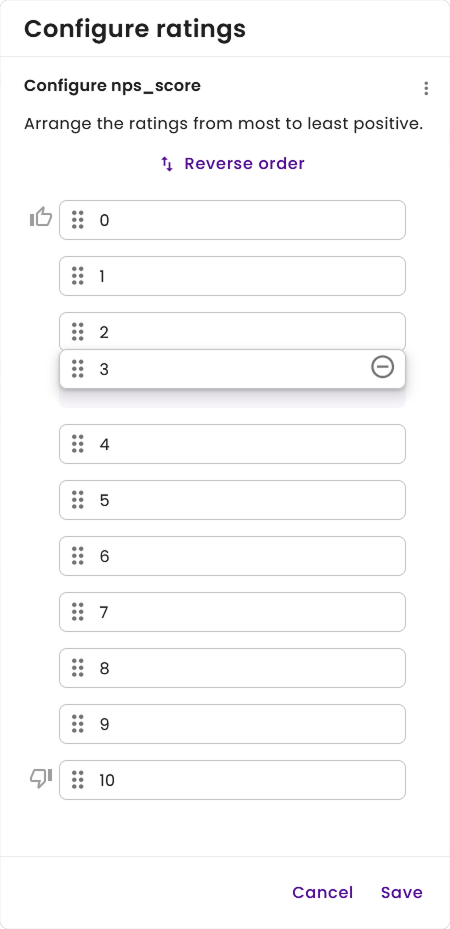Cancel the ratings configuration
Image resolution: width=450 pixels, height=929 pixels.
[x=323, y=892]
